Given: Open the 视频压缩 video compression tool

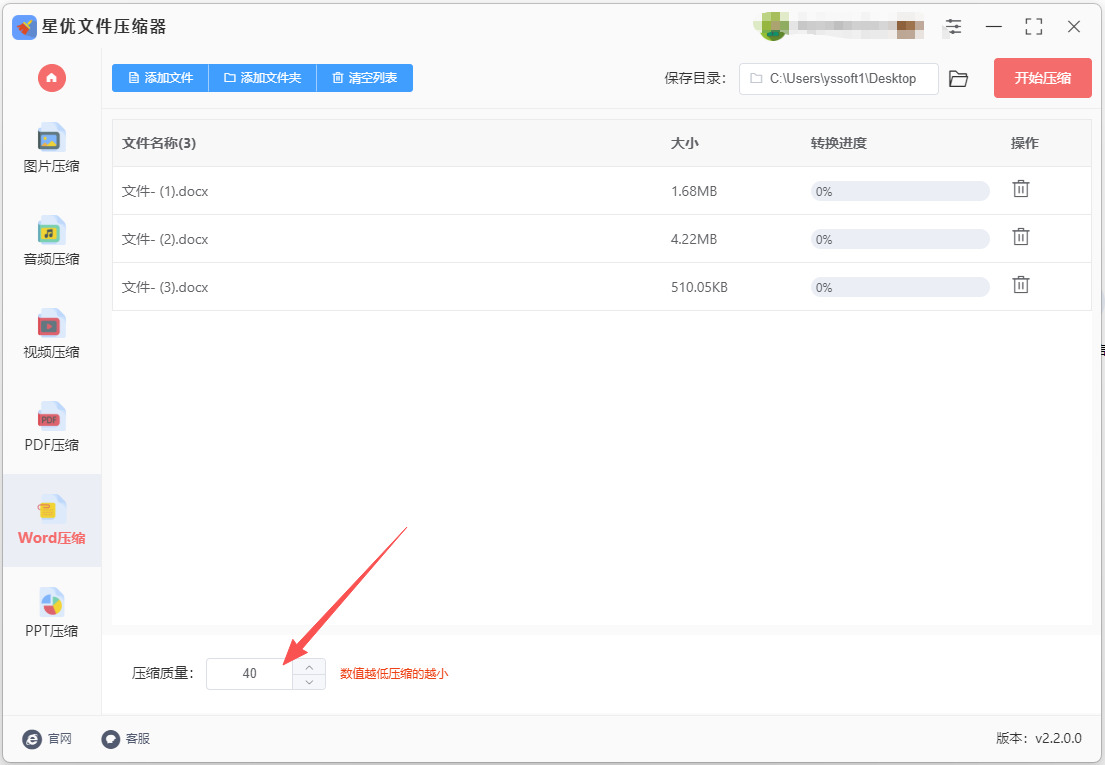Looking at the screenshot, I should tap(51, 335).
